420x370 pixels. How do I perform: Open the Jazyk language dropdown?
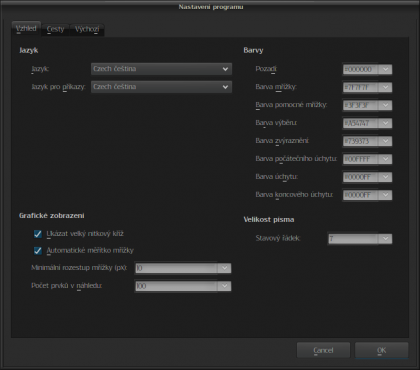pyautogui.click(x=161, y=69)
